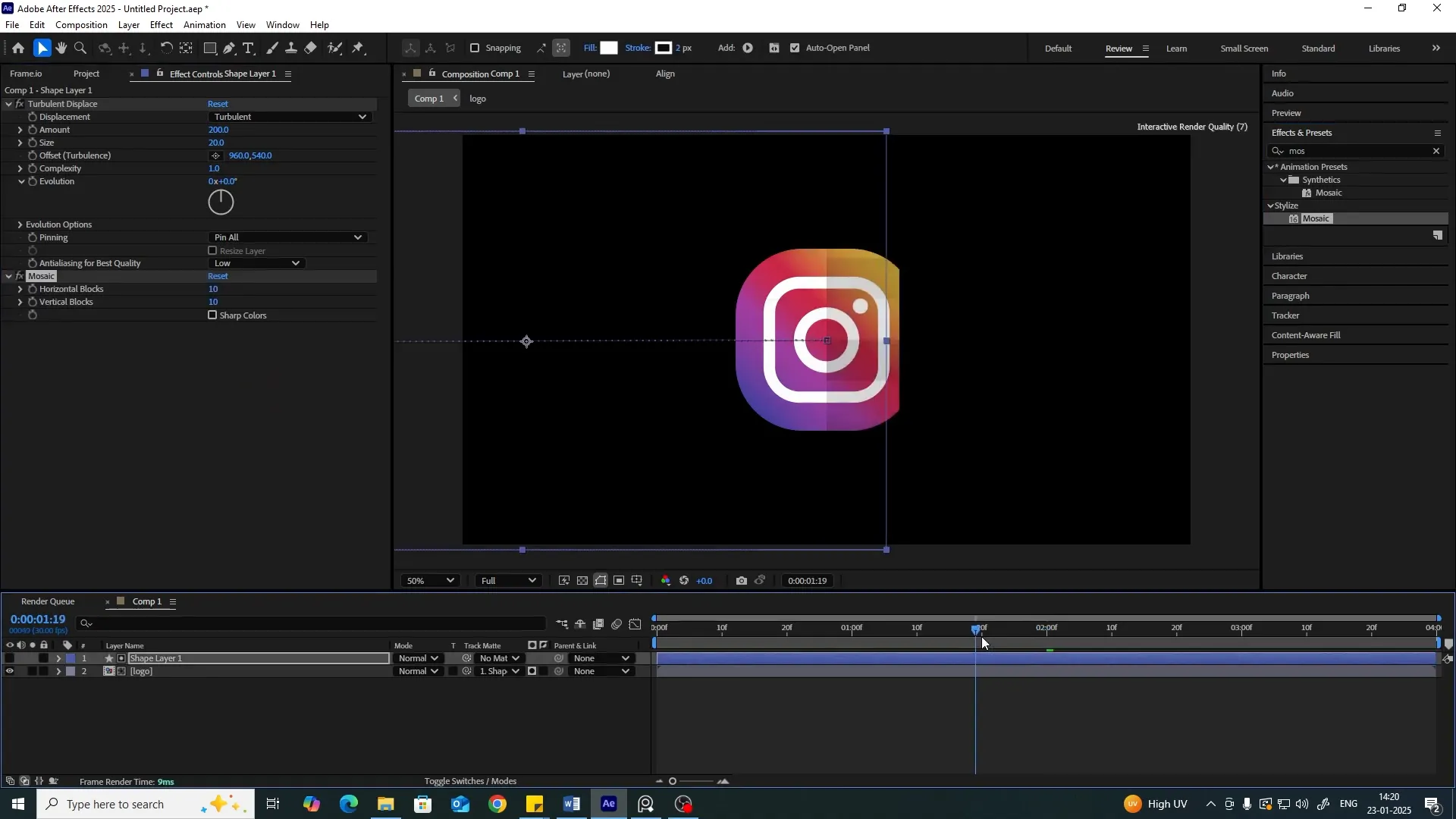Switch to Standard workspace

click(1318, 49)
